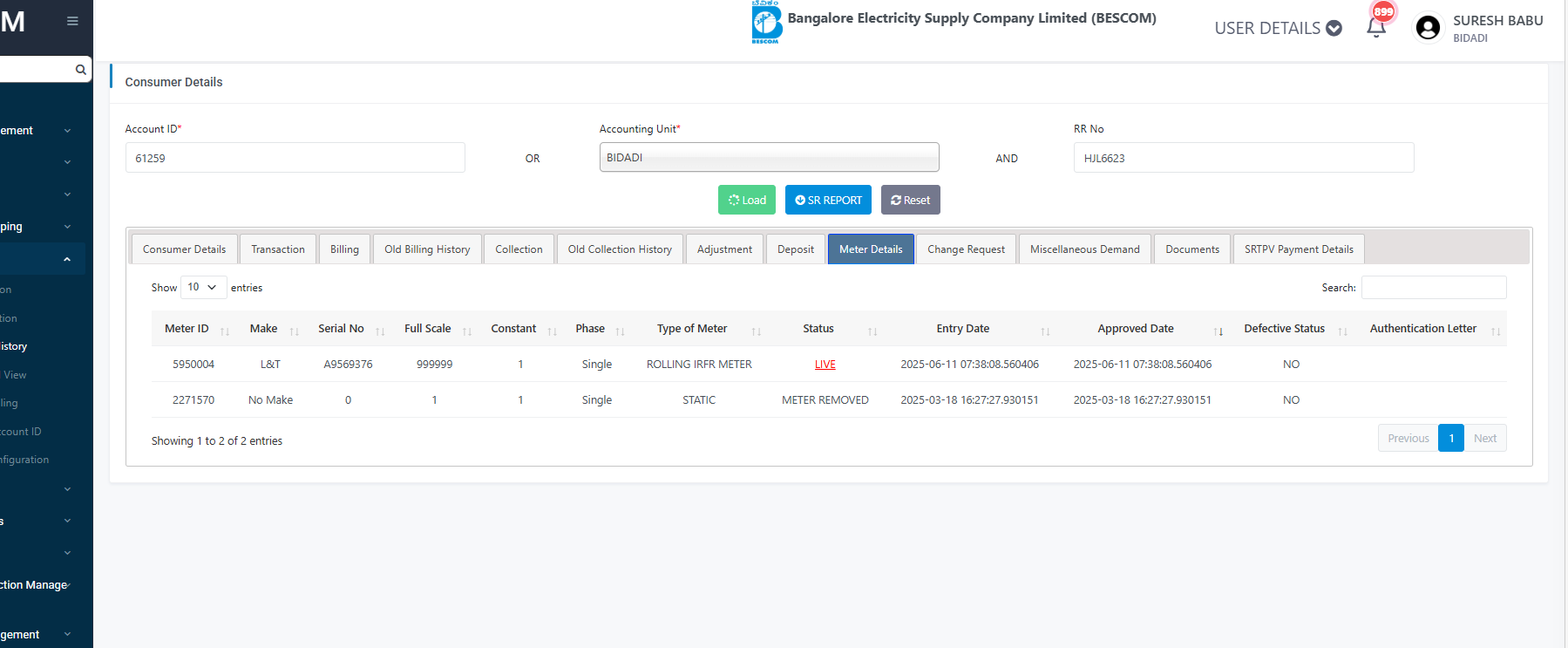
Task: Click the LIVE status link
Action: tap(825, 365)
